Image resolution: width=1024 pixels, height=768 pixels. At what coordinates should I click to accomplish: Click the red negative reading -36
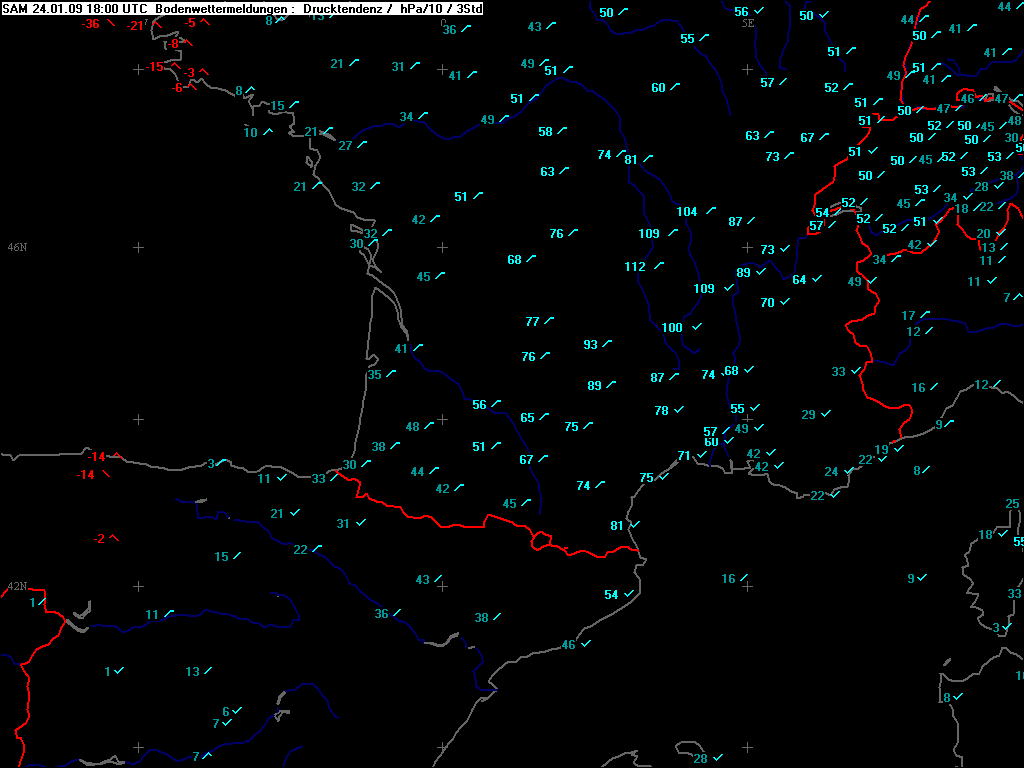[x=91, y=24]
